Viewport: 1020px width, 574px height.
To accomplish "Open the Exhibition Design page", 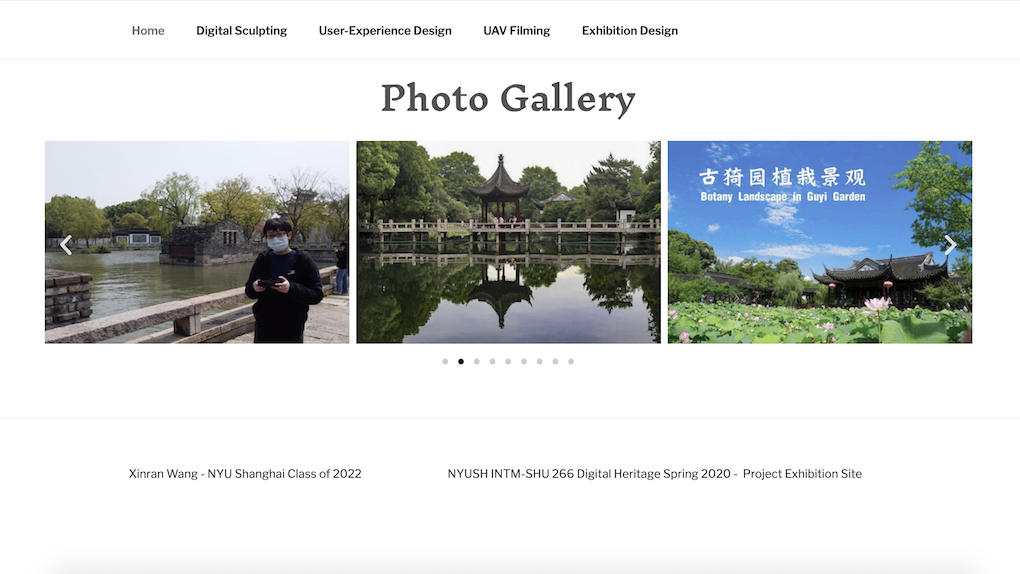I will (x=629, y=31).
